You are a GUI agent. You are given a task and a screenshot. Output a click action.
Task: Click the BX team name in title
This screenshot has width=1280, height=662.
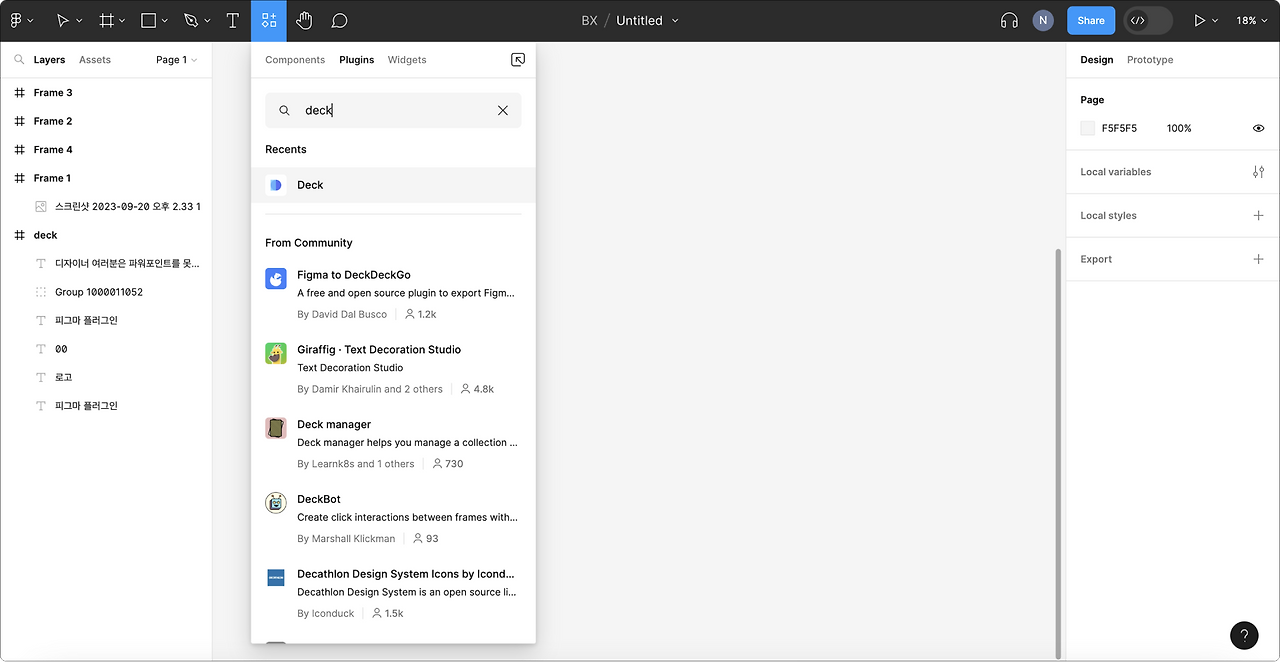[589, 21]
